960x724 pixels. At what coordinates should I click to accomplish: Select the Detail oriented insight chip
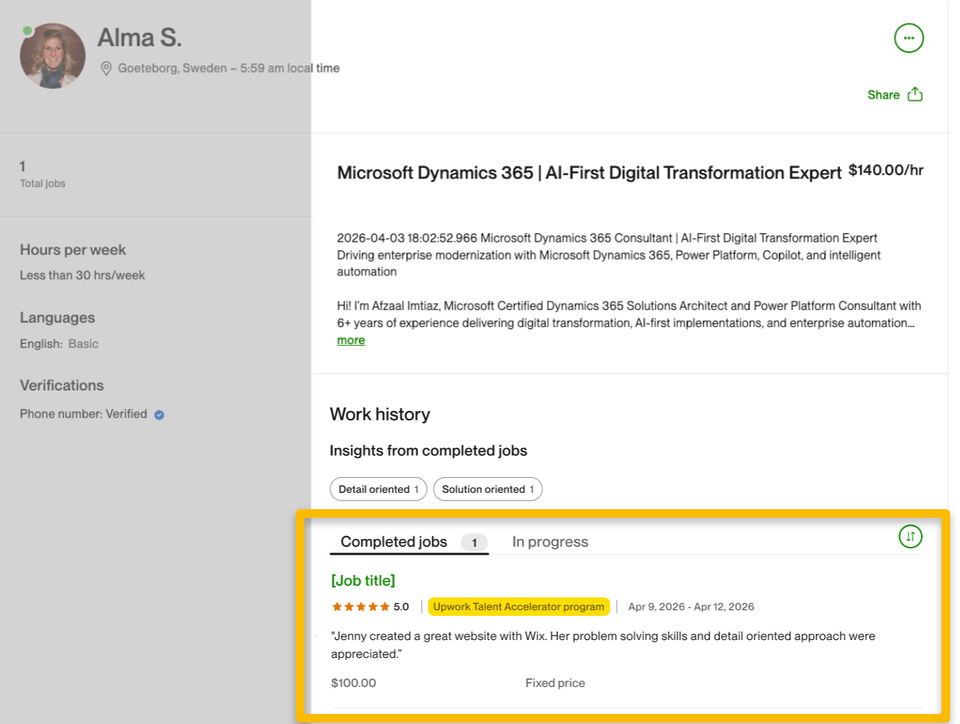[x=378, y=489]
